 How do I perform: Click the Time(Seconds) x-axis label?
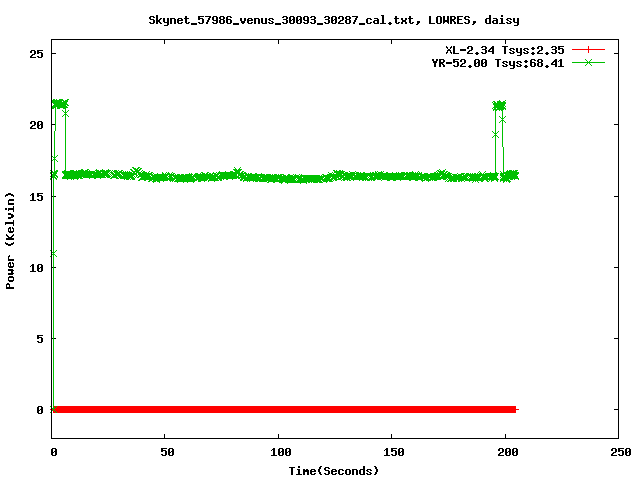334,471
